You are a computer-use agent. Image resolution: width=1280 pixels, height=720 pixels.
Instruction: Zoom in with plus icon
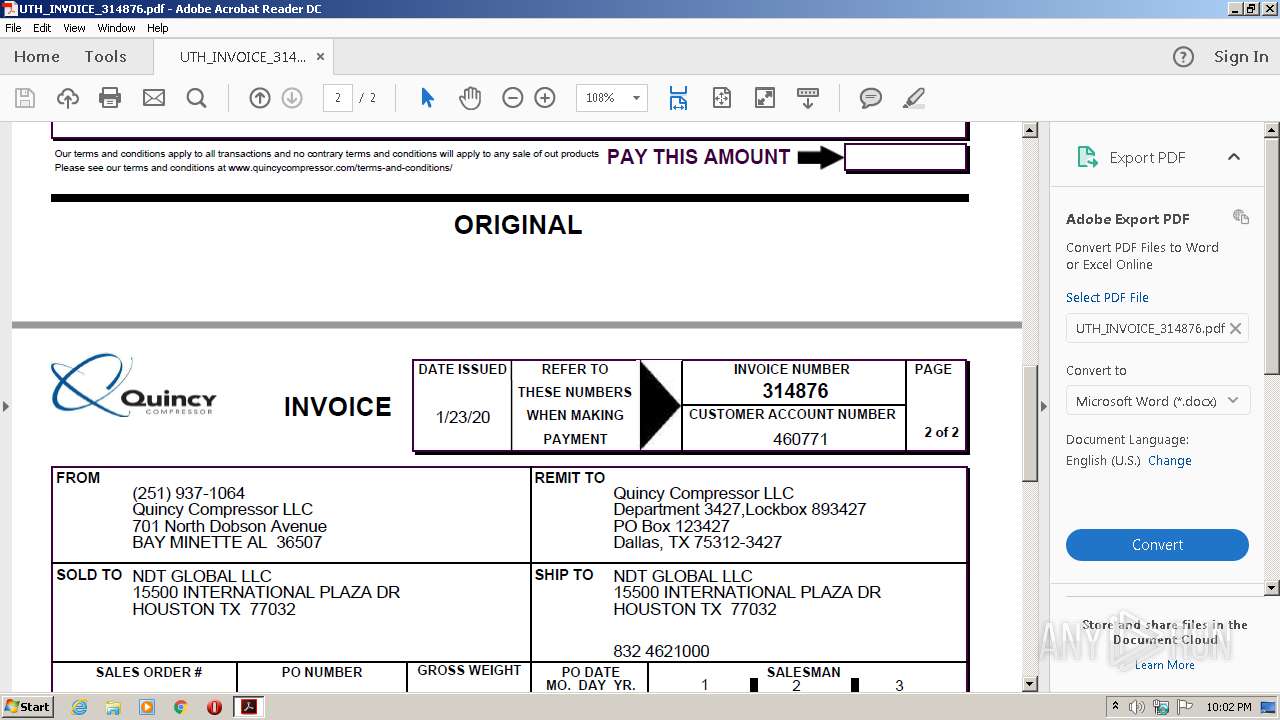(x=545, y=98)
